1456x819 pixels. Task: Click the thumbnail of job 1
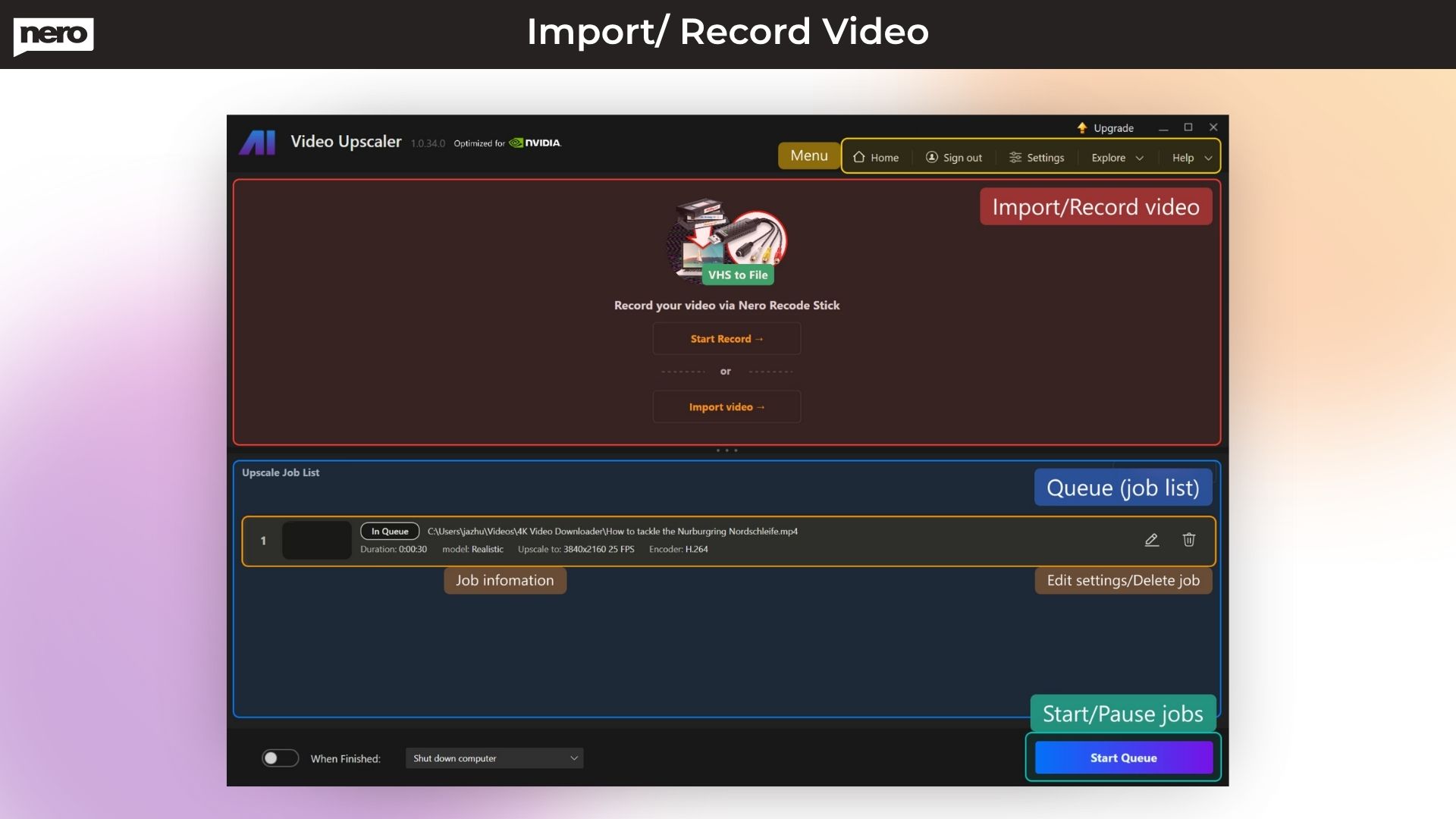click(x=315, y=540)
